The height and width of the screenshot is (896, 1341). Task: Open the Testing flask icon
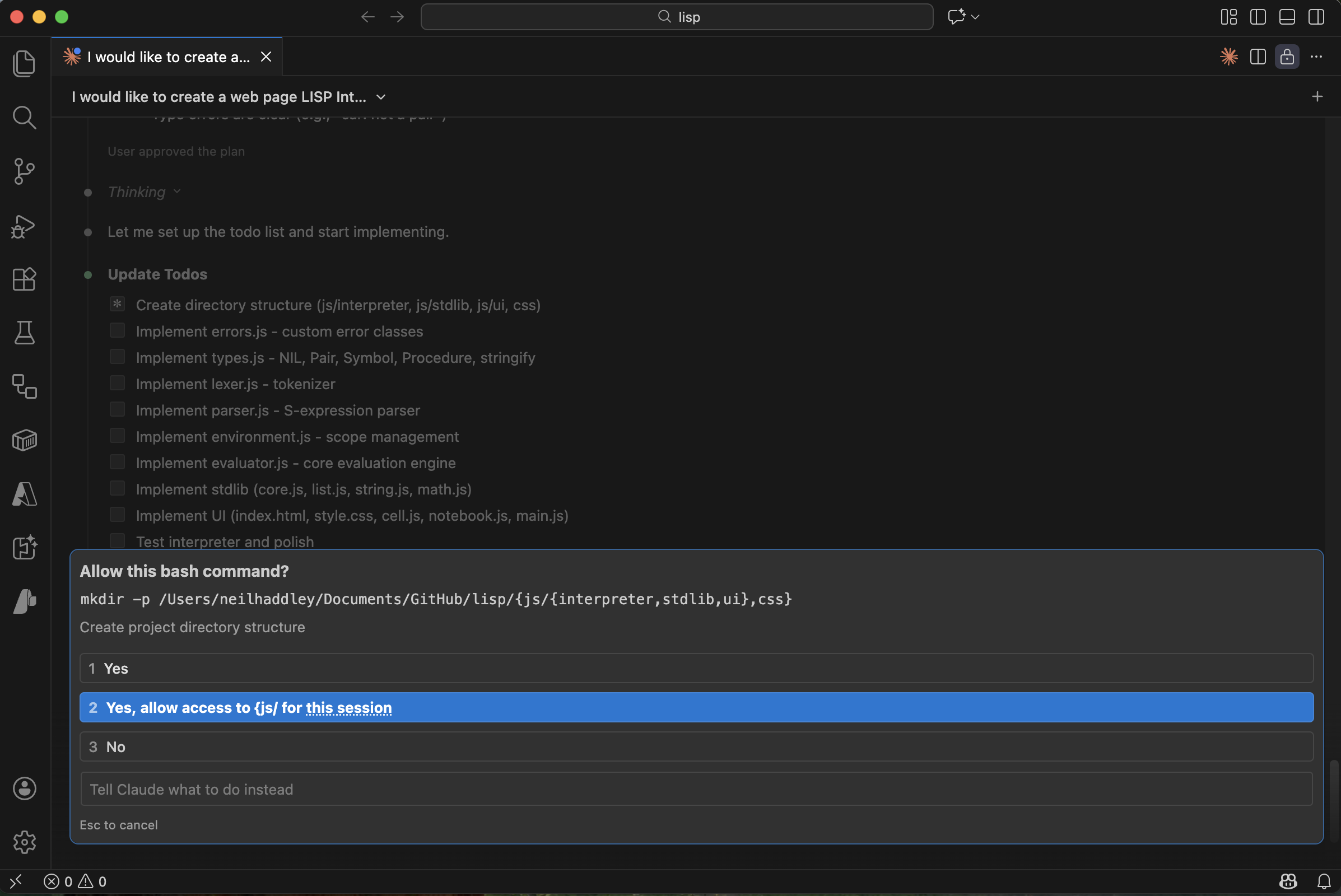(x=24, y=333)
